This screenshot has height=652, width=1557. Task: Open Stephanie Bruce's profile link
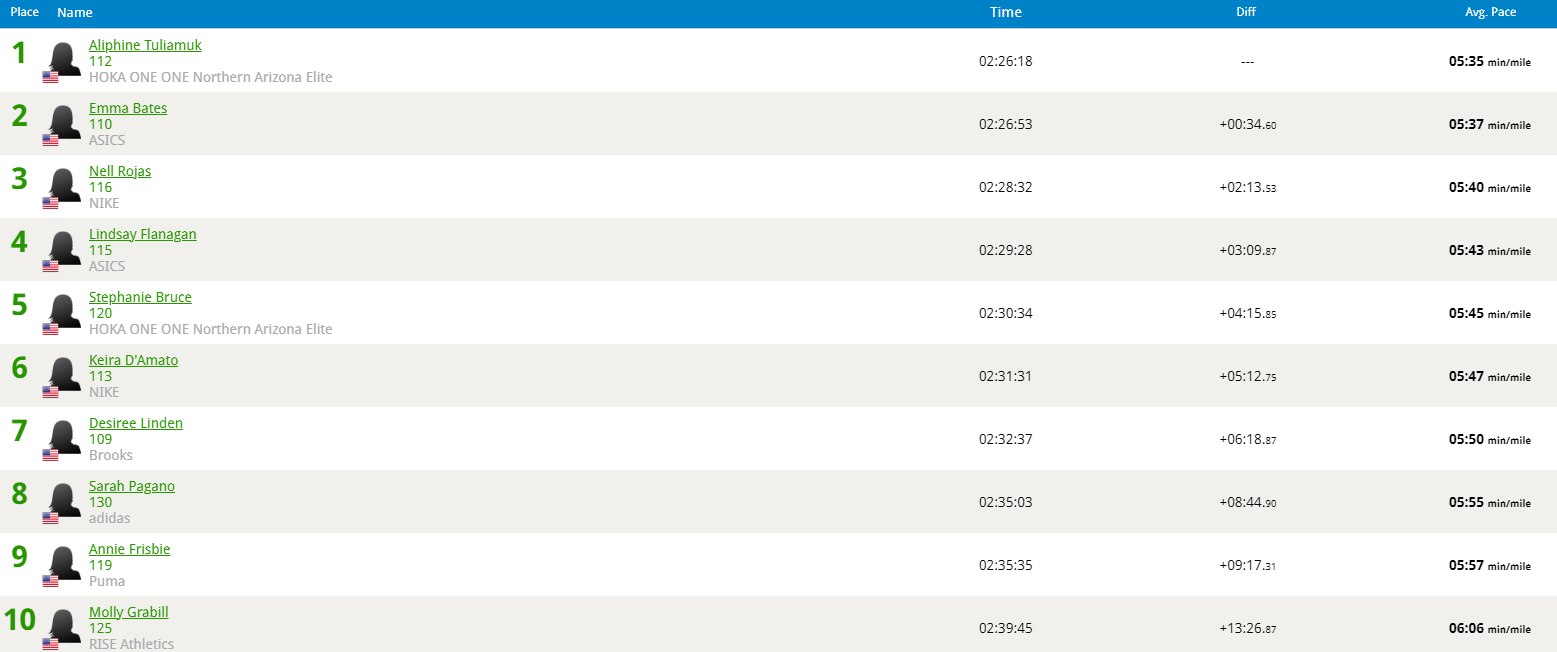[140, 297]
